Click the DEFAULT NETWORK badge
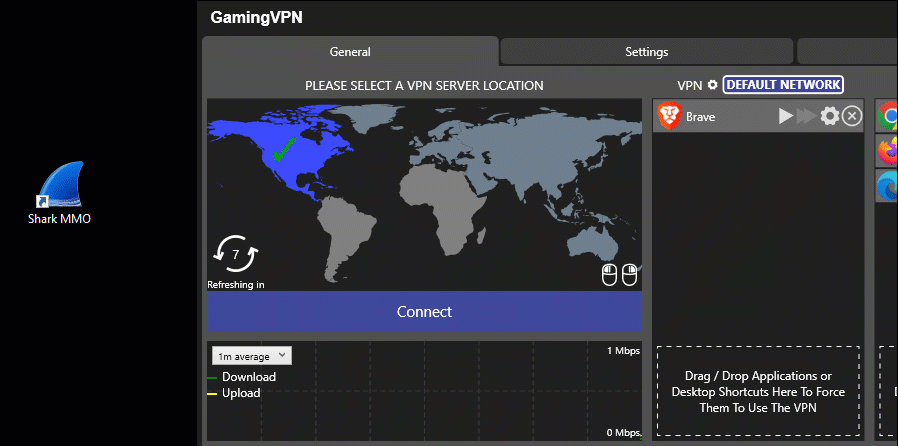 coord(783,85)
